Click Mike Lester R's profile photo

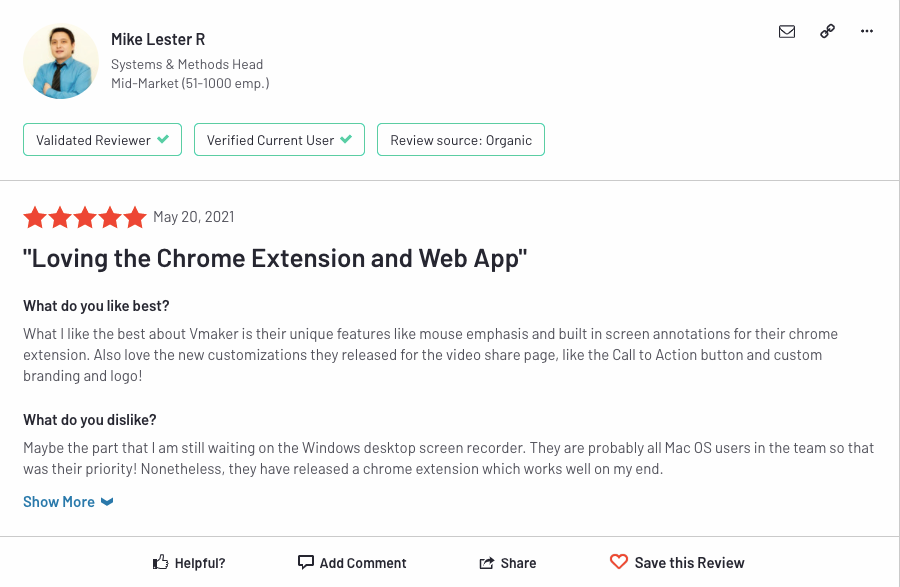(60, 60)
